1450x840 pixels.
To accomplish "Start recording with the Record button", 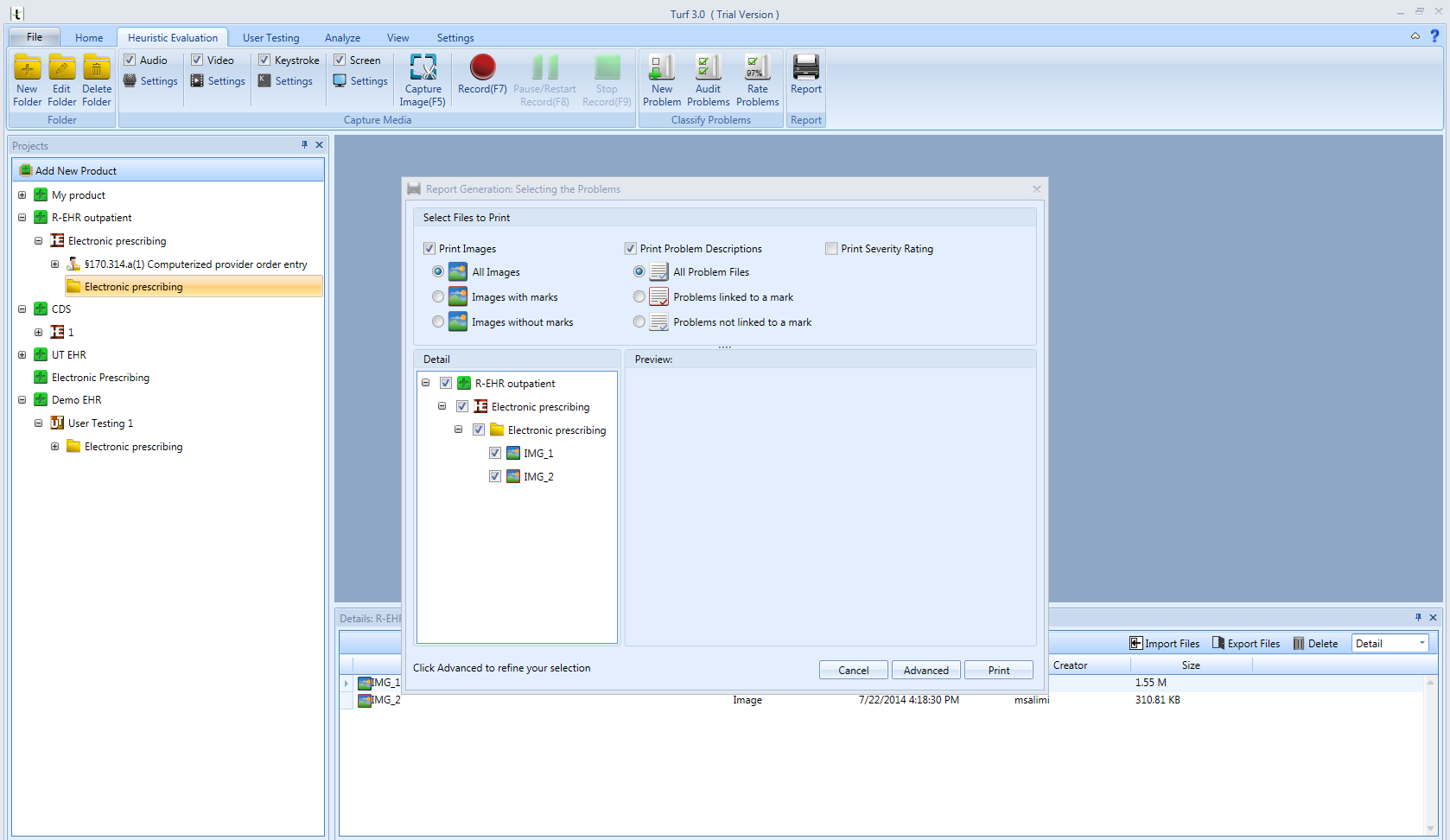I will coord(482,67).
